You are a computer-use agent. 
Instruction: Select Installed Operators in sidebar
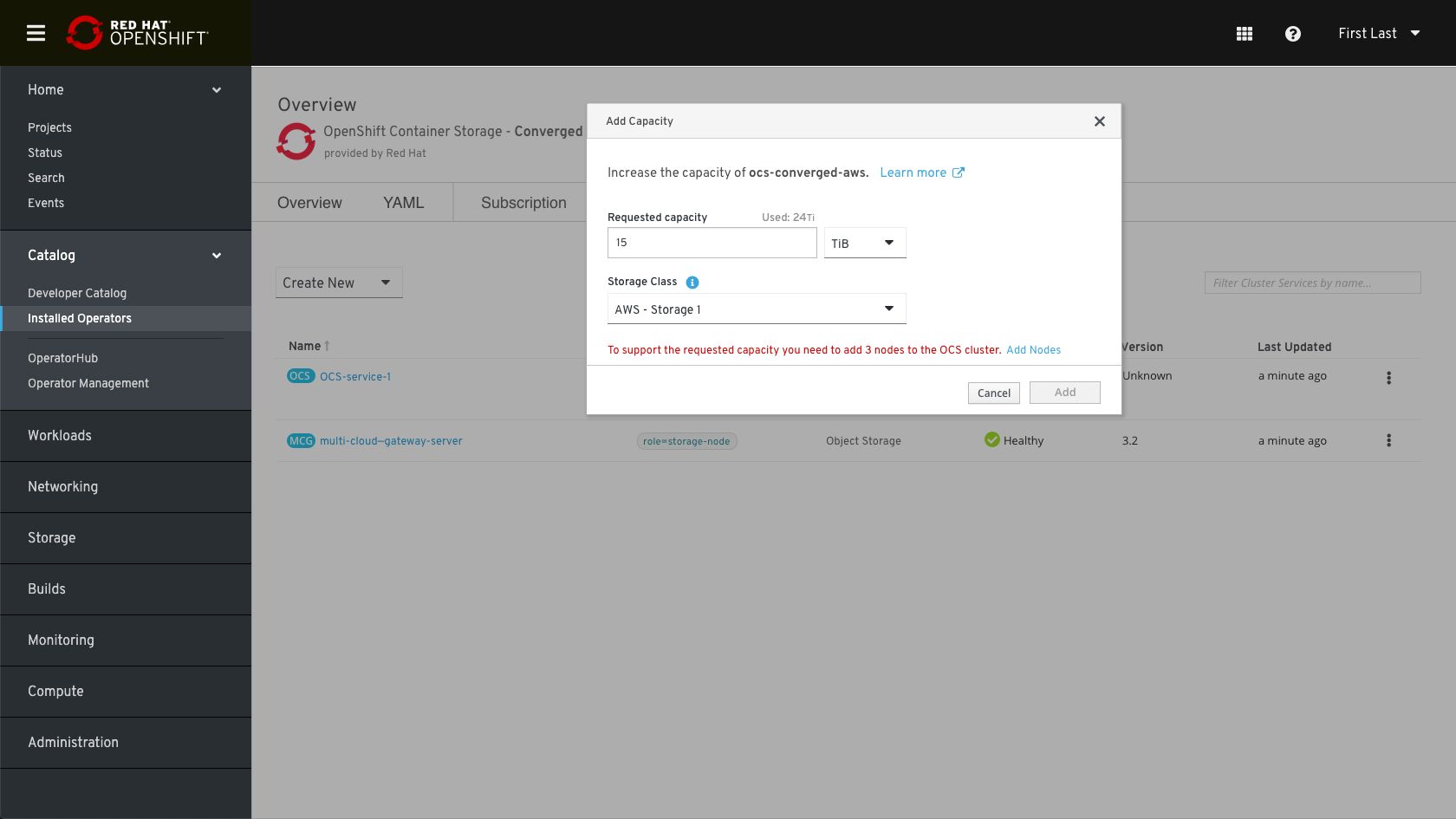(126, 318)
